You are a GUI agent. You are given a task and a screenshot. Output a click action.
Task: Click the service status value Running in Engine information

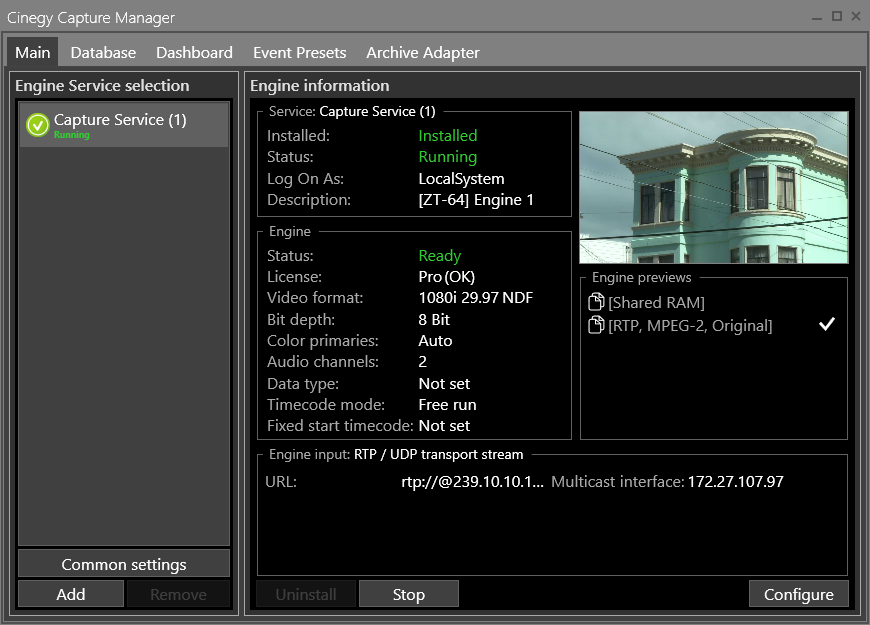pyautogui.click(x=448, y=157)
